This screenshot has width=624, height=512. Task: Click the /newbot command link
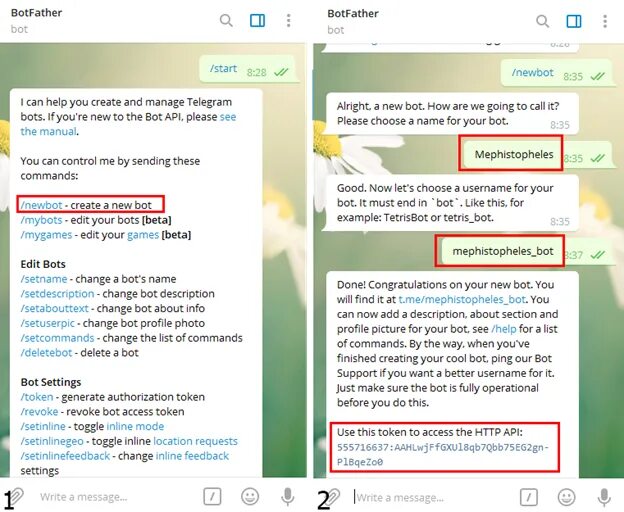(x=41, y=205)
